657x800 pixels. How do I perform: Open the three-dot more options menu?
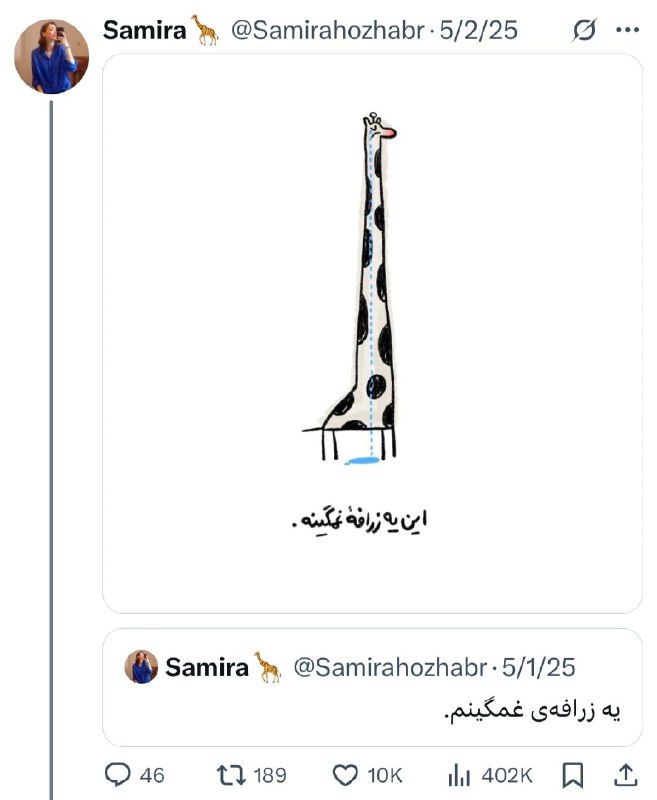tap(627, 30)
